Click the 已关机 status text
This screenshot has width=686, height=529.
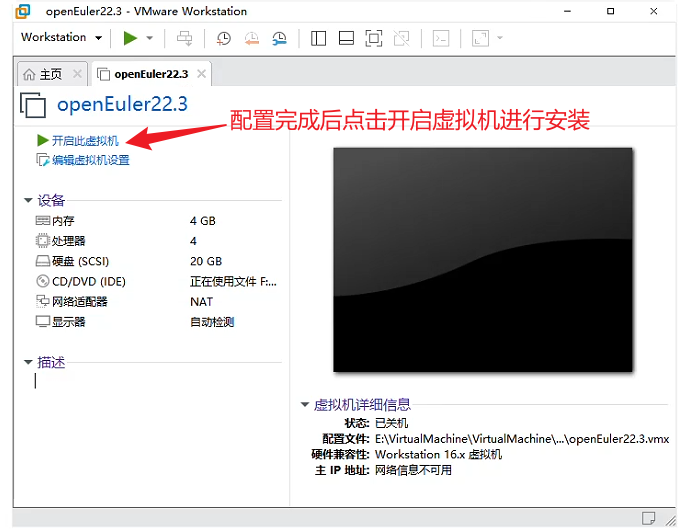[392, 423]
